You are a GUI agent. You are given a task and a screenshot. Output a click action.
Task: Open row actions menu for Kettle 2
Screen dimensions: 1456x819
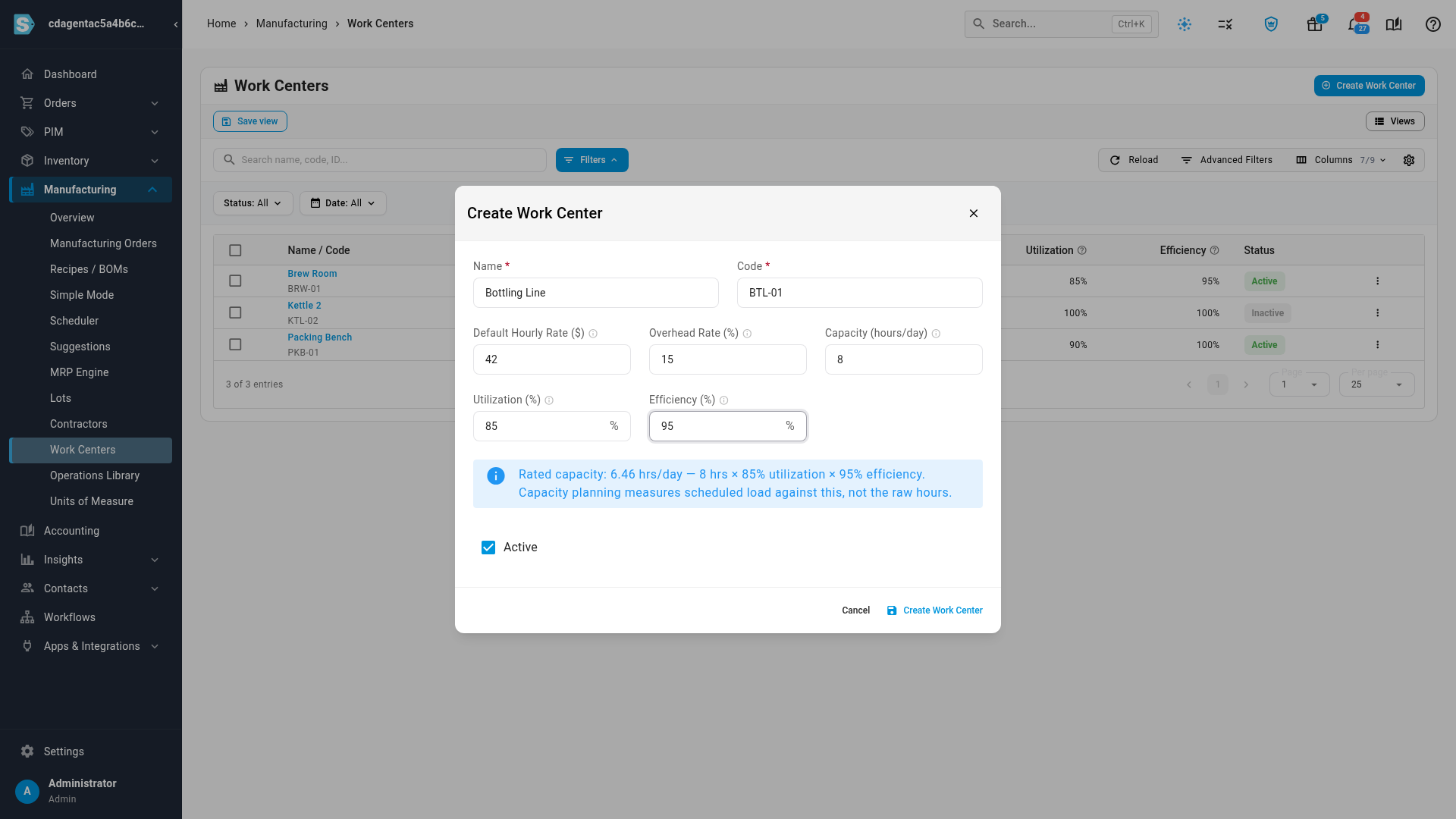(1377, 313)
